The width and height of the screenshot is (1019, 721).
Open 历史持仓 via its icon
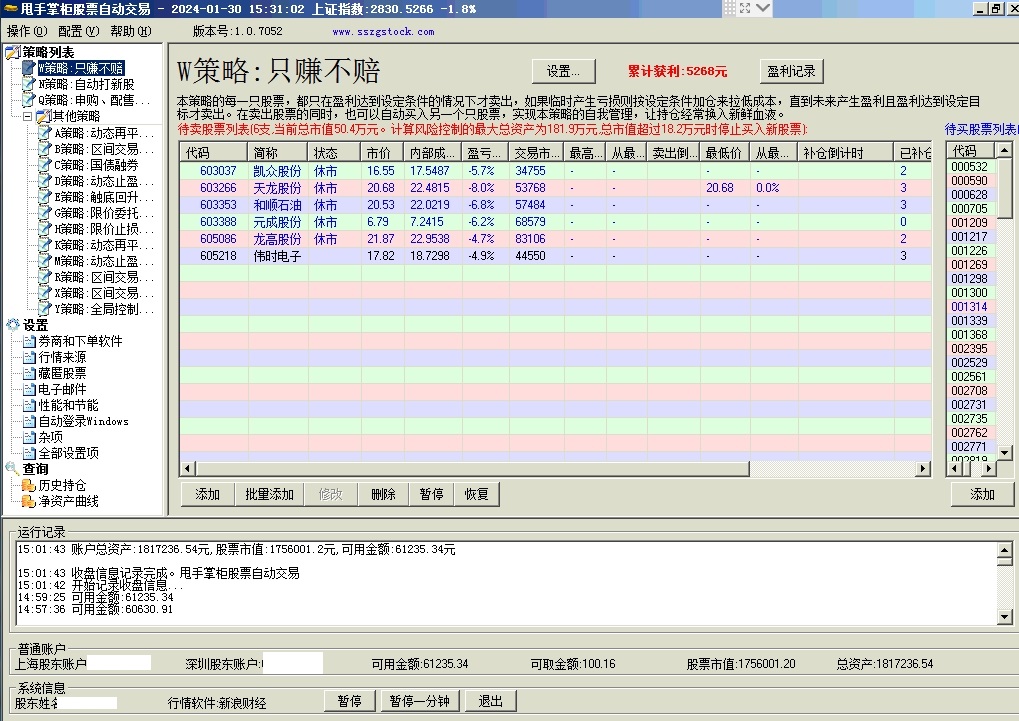click(29, 485)
